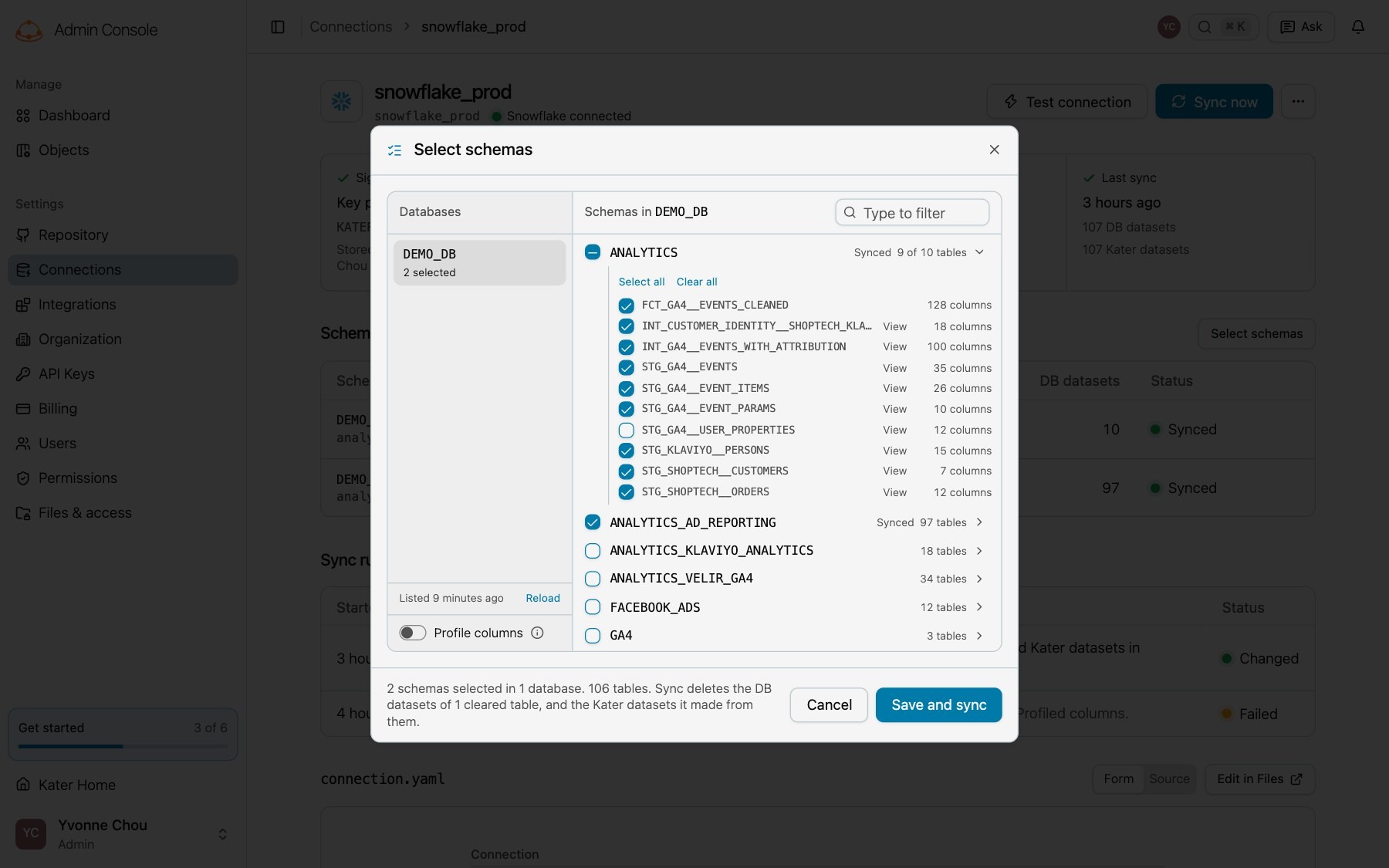Toggle the ANALYTICS schema checkbox
Screen dimensions: 1389x868
pos(593,252)
